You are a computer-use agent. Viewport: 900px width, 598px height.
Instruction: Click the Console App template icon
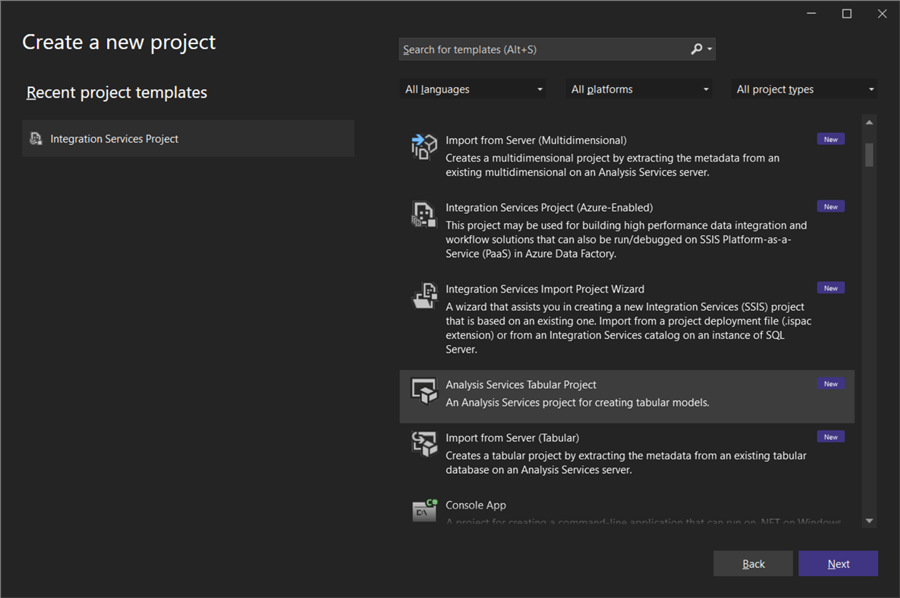[424, 510]
